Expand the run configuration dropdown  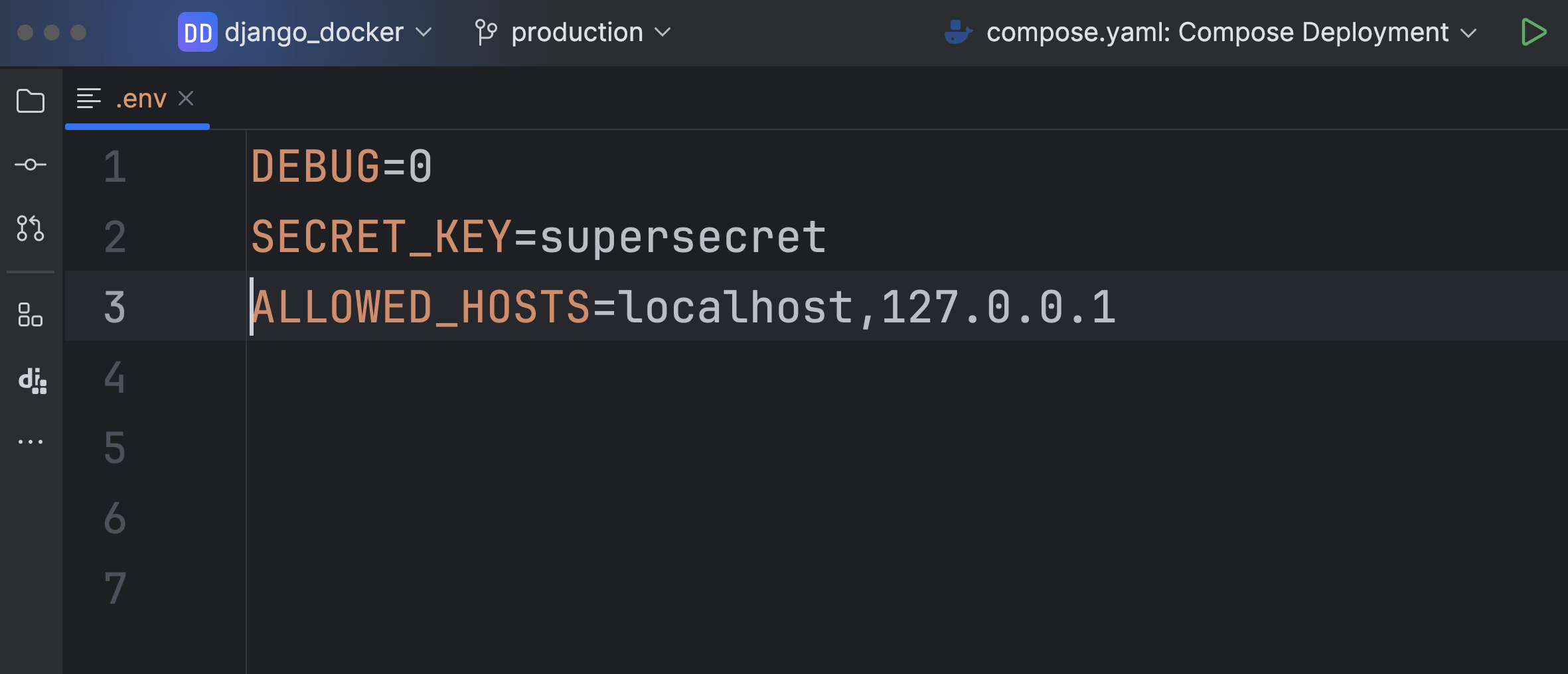pos(1468,33)
